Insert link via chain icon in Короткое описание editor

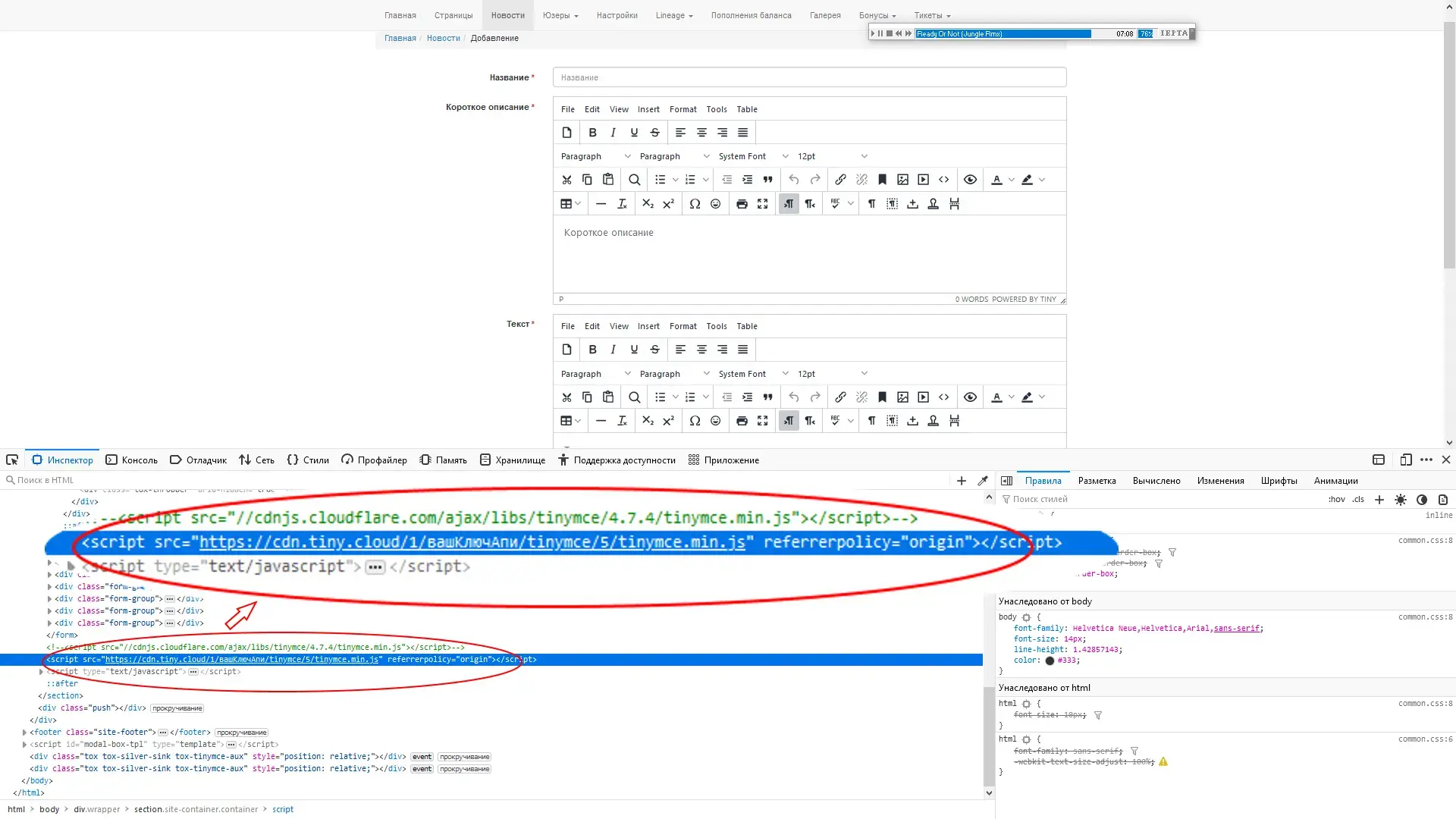pos(840,180)
